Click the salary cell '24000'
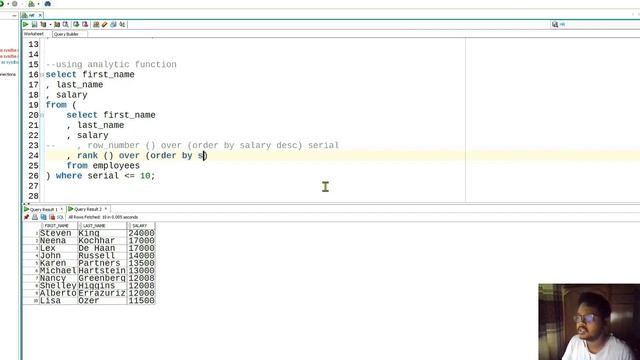 click(x=141, y=233)
